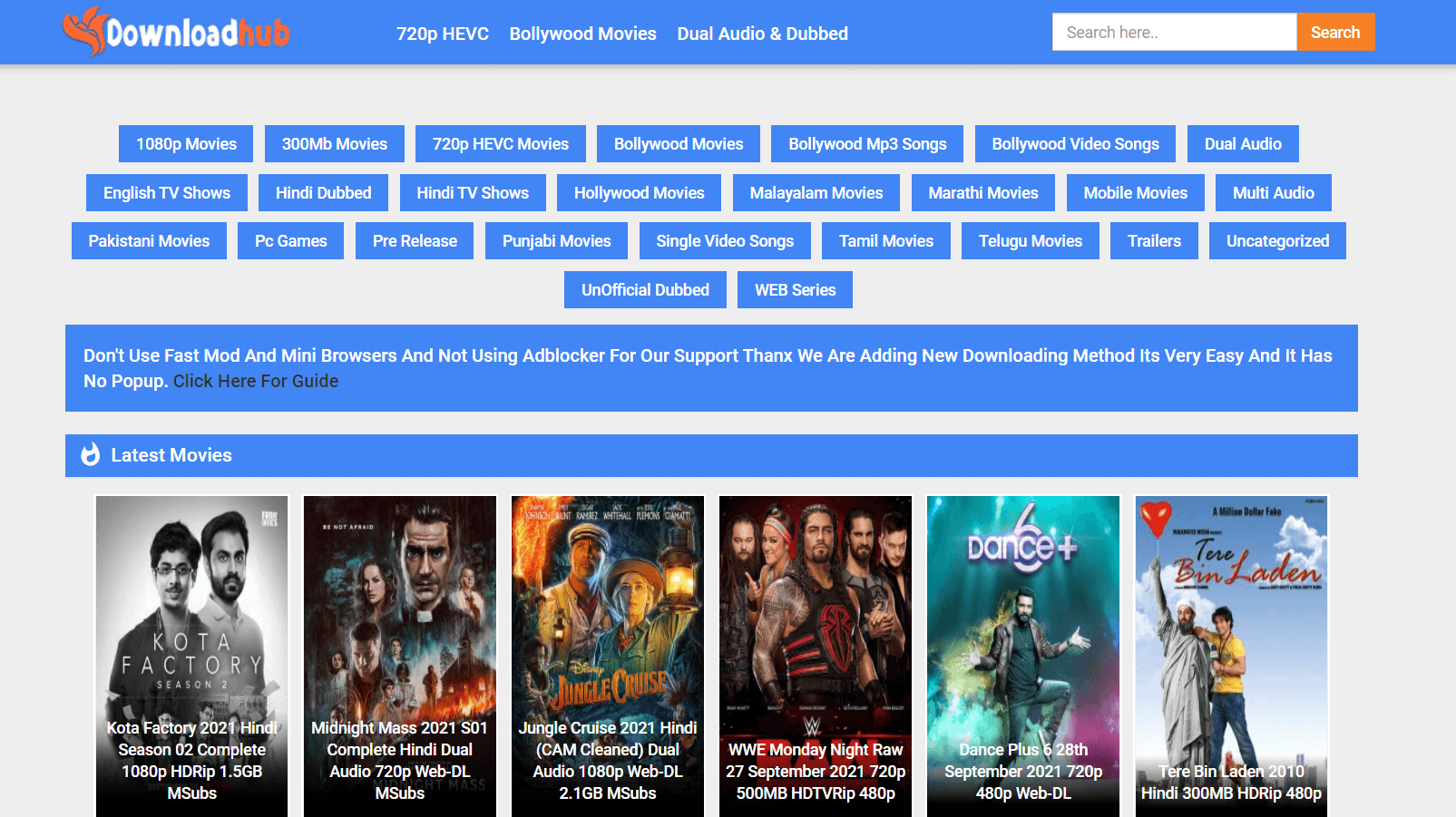
Task: Browse Telugu Movies
Action: click(x=1031, y=241)
